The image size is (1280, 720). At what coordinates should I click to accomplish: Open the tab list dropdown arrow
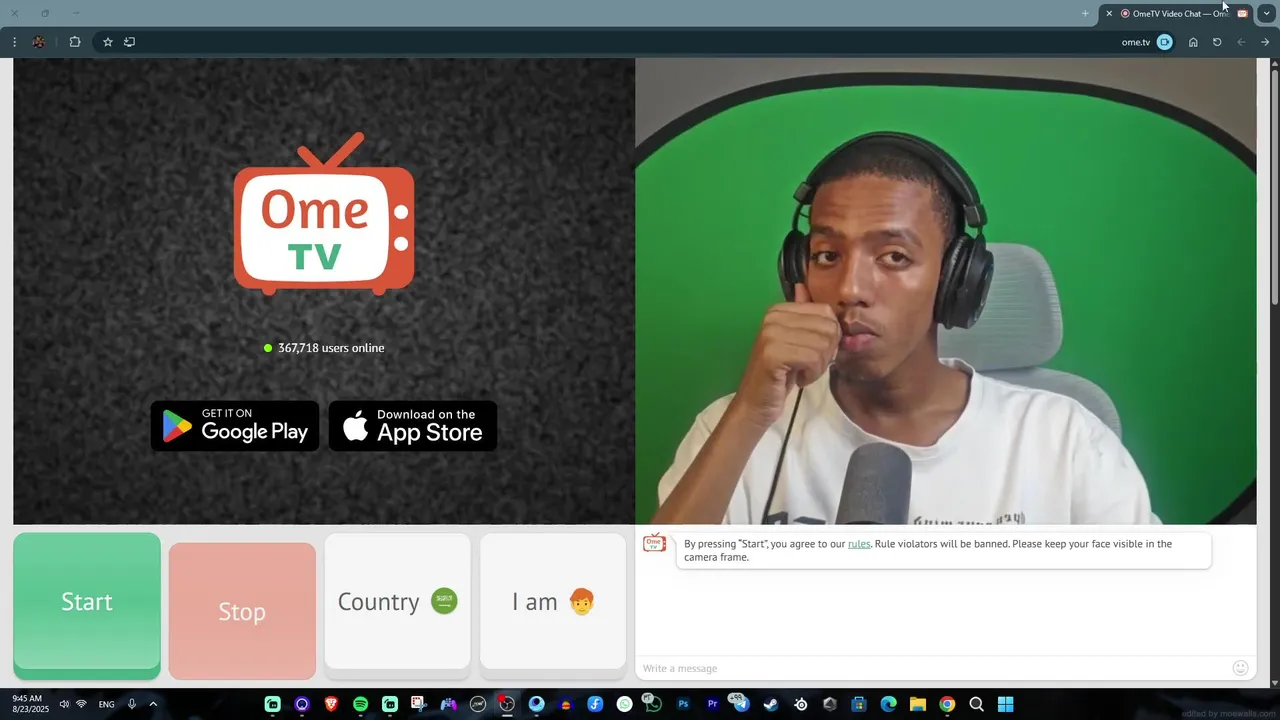coord(1266,13)
